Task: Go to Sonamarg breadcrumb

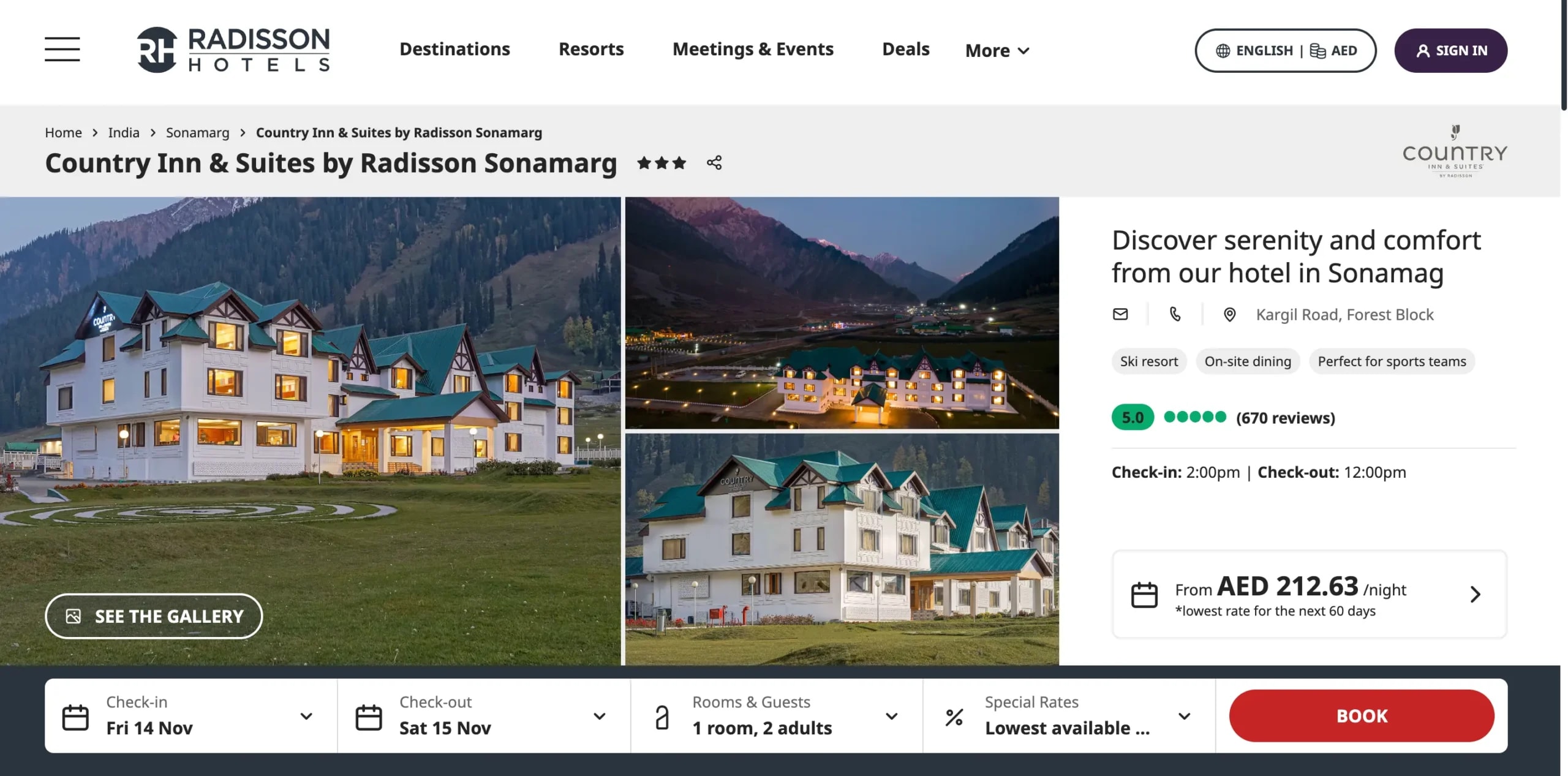Action: click(x=197, y=133)
